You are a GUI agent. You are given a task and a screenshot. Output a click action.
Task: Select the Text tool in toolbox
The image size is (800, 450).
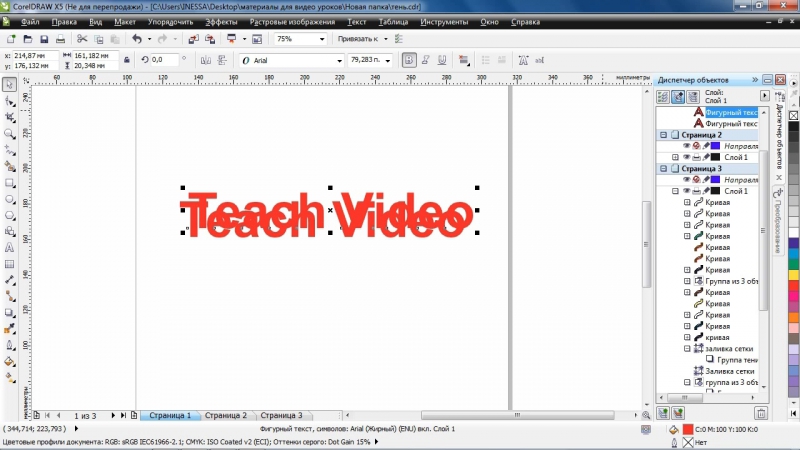pyautogui.click(x=10, y=246)
